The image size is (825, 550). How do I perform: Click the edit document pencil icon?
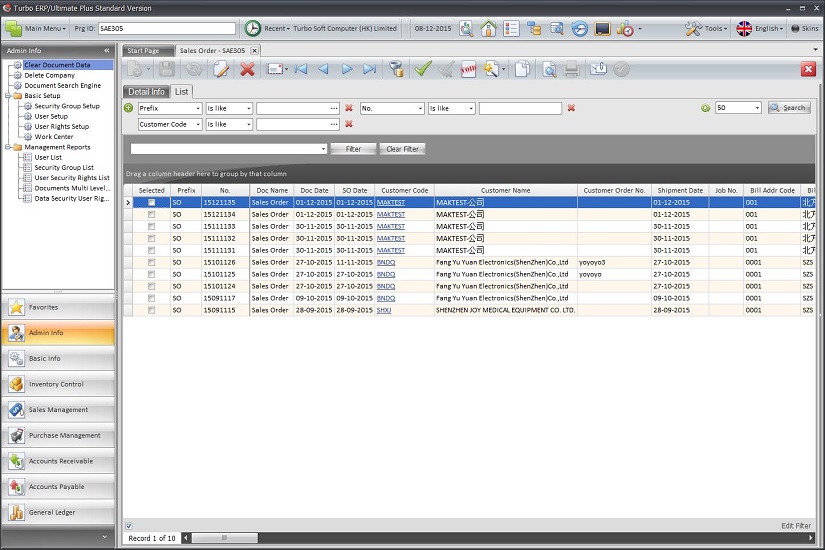pyautogui.click(x=221, y=69)
